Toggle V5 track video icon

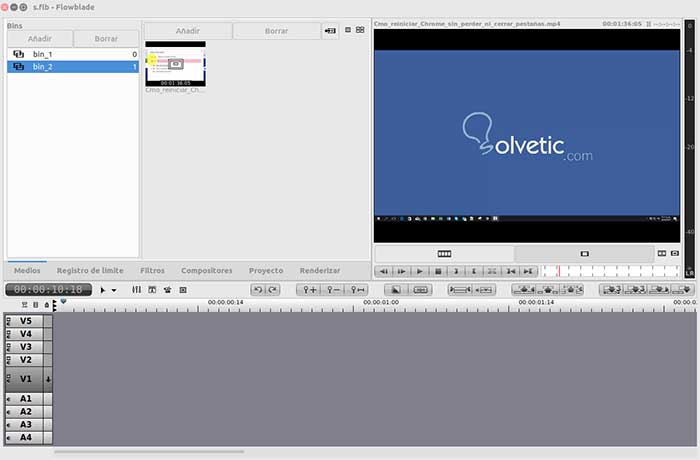pos(8,321)
